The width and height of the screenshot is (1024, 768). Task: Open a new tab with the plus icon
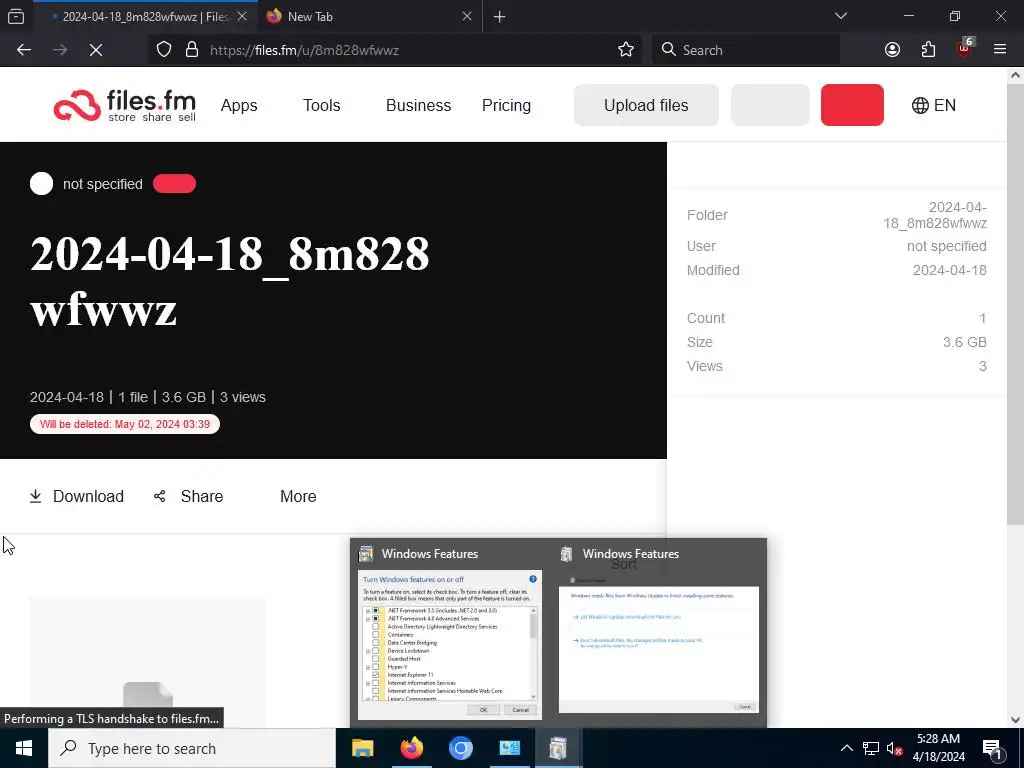pos(500,17)
